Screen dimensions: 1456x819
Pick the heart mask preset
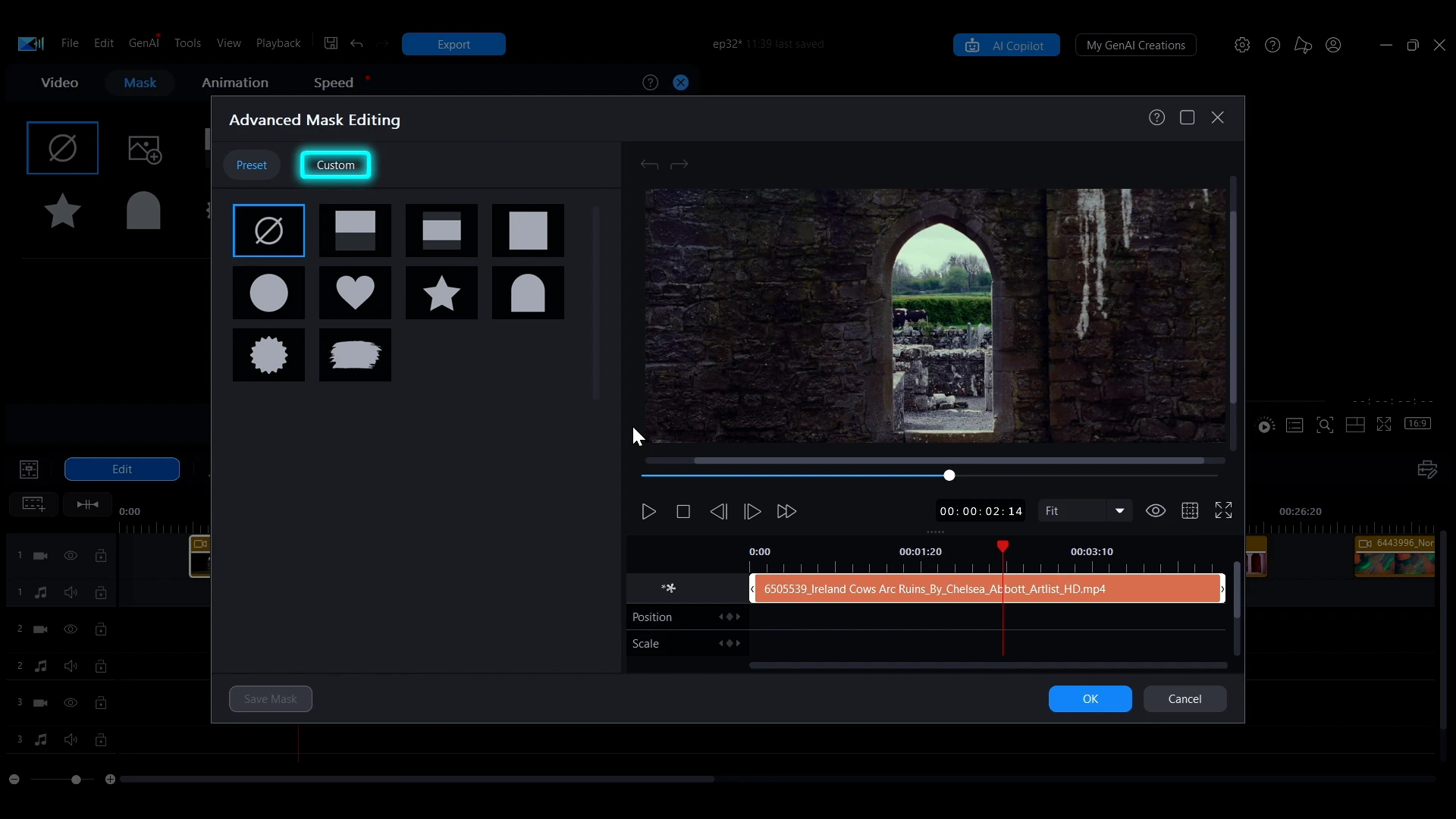pyautogui.click(x=355, y=293)
